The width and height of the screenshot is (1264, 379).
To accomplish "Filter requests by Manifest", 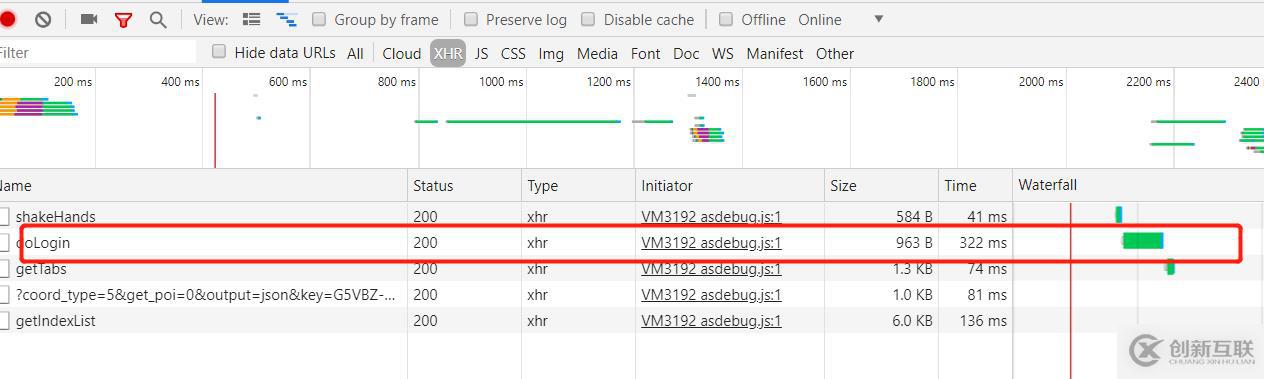I will 775,53.
